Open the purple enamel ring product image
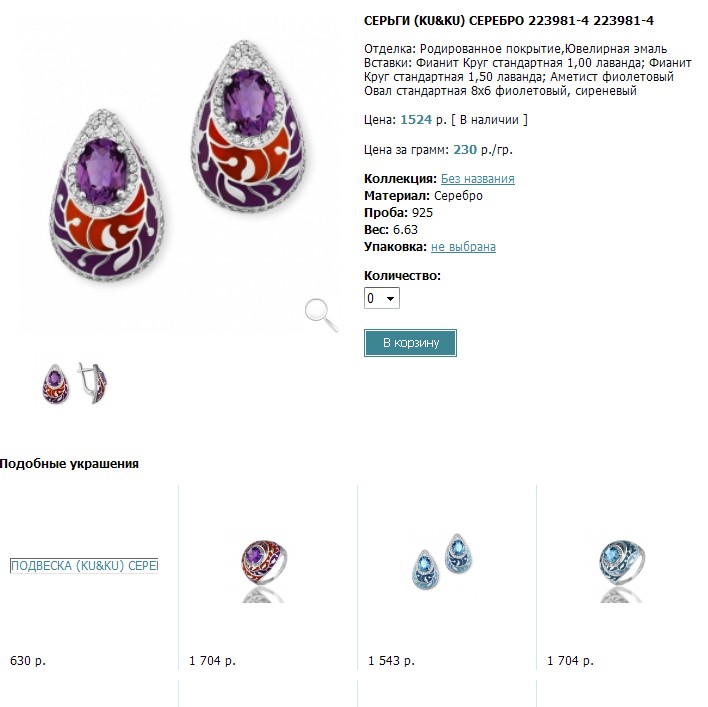The image size is (708, 707). tap(264, 571)
